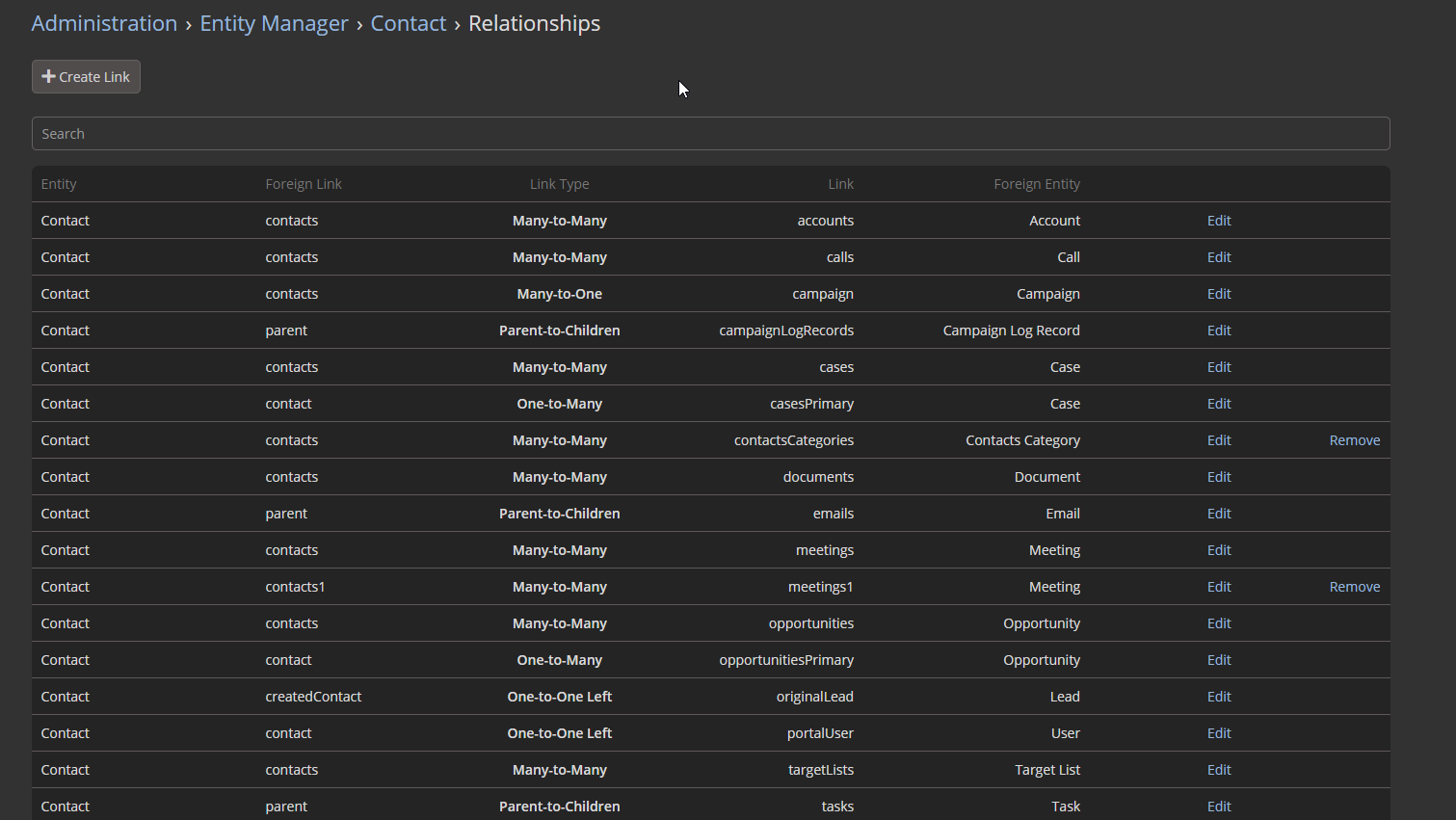The image size is (1456, 820).
Task: Edit the portalUser relationship
Action: point(1218,733)
